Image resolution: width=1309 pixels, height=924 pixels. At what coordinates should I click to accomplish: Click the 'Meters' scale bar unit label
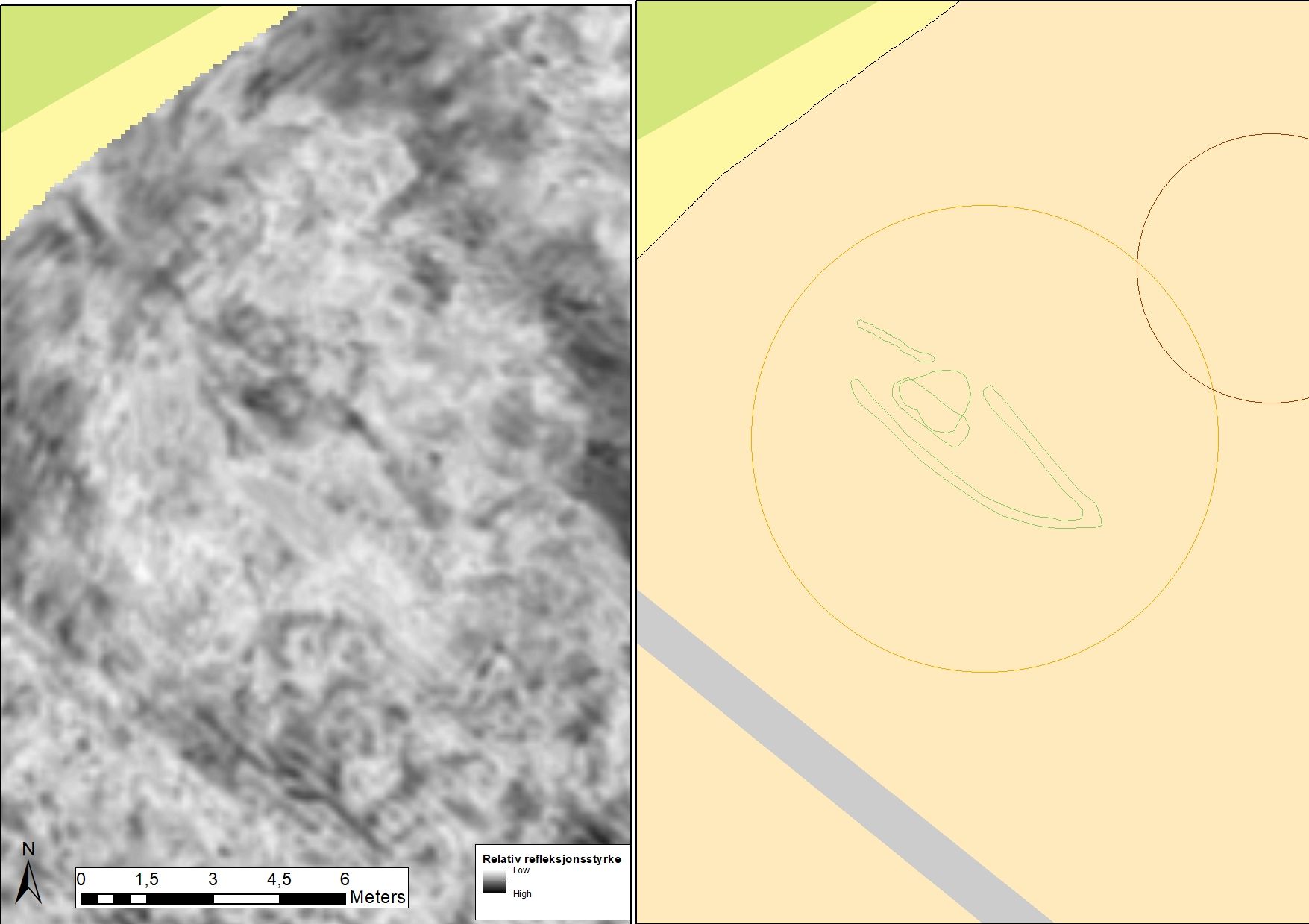click(x=377, y=897)
